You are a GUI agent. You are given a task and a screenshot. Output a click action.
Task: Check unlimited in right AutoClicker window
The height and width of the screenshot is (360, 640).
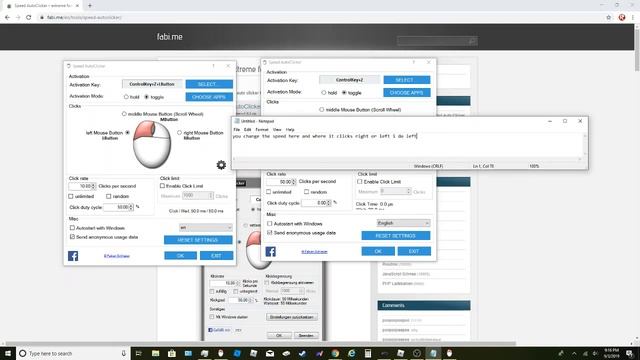pyautogui.click(x=269, y=192)
